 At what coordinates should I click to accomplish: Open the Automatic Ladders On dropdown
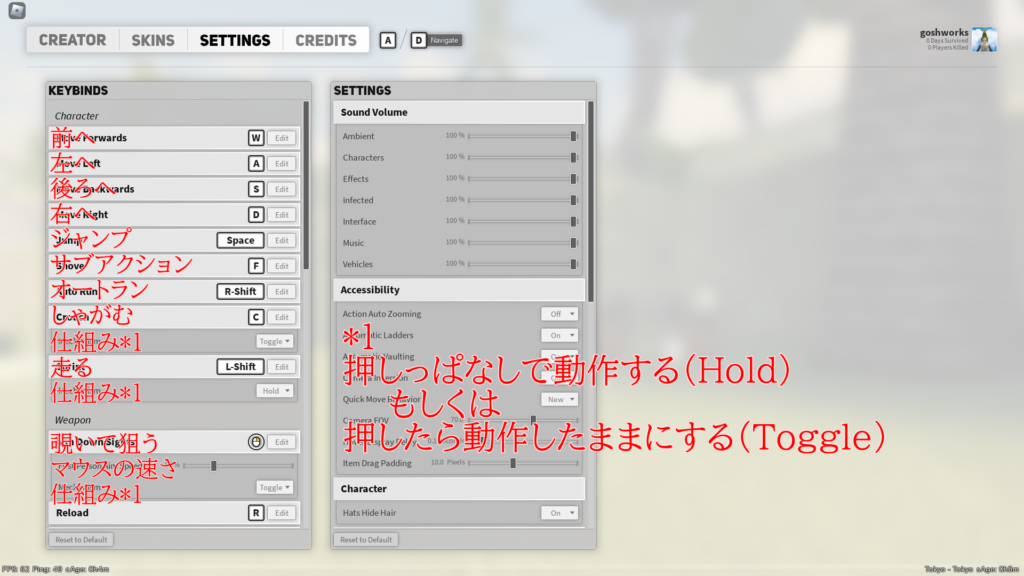click(559, 335)
